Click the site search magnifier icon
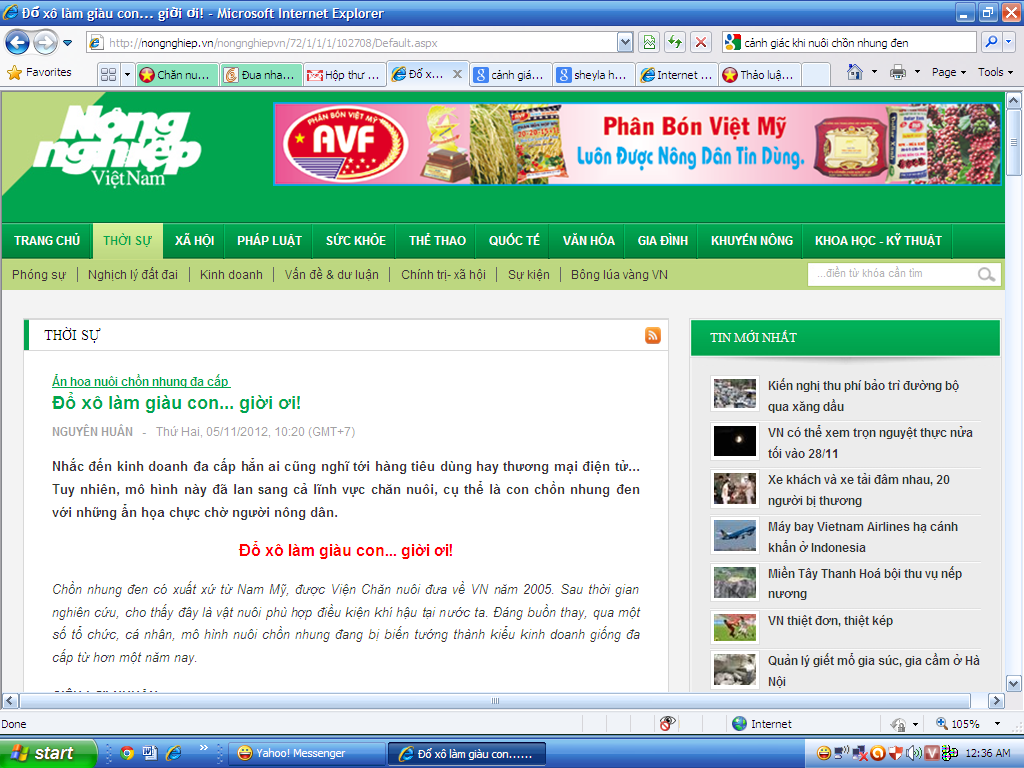The image size is (1024, 768). (986, 275)
